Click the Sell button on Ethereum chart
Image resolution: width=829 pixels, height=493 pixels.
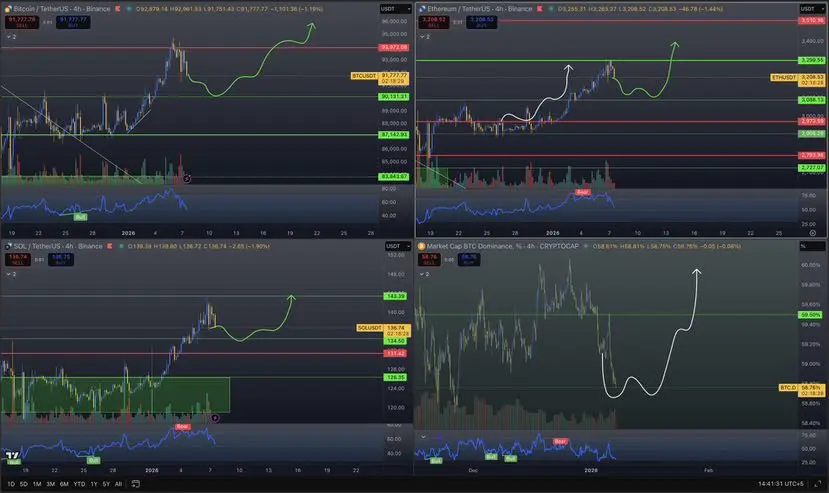434,22
